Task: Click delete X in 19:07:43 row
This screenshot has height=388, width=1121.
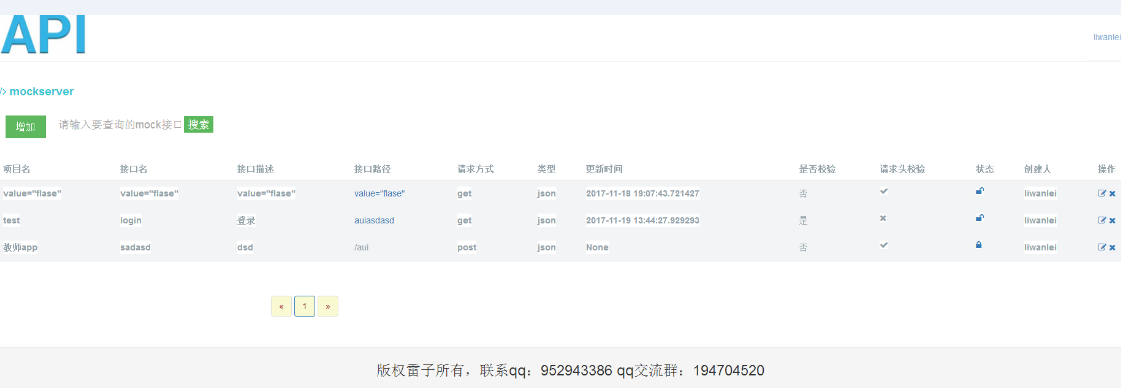Action: [x=1112, y=194]
